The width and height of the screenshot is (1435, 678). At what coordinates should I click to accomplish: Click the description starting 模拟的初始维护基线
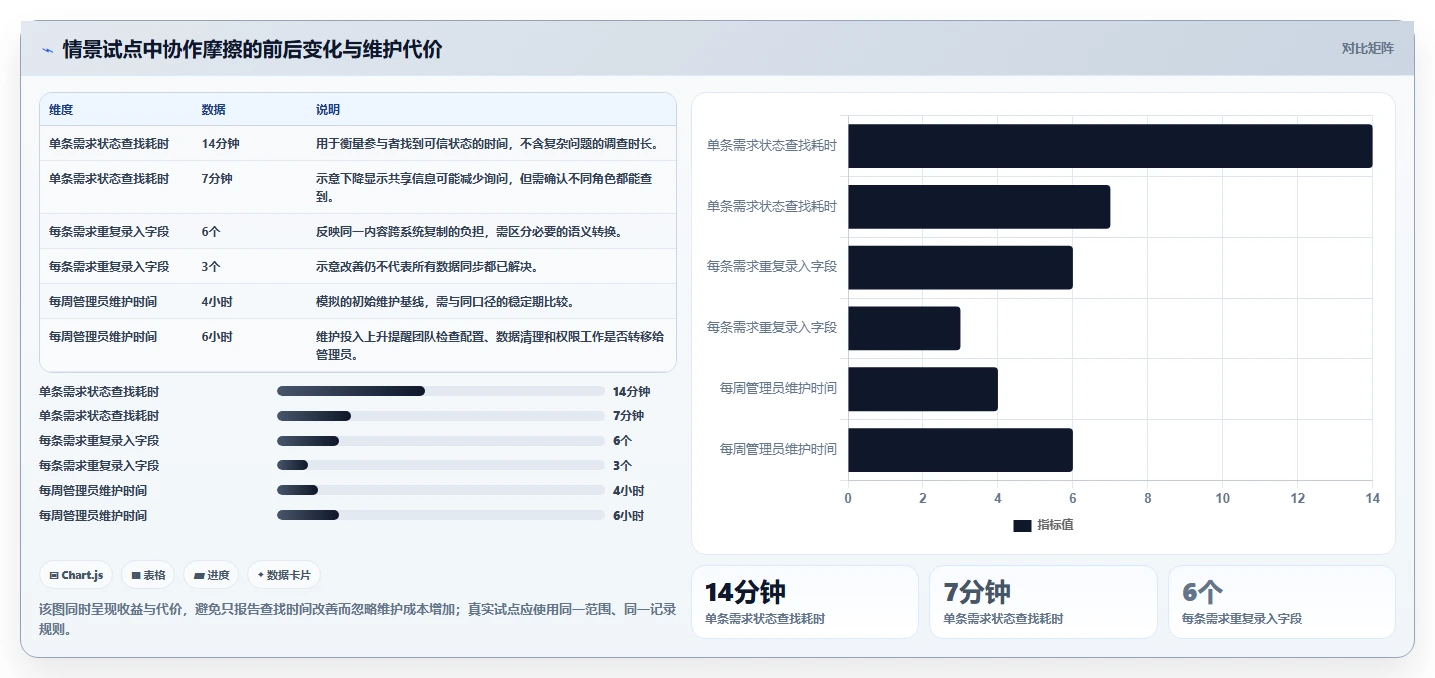pyautogui.click(x=445, y=302)
